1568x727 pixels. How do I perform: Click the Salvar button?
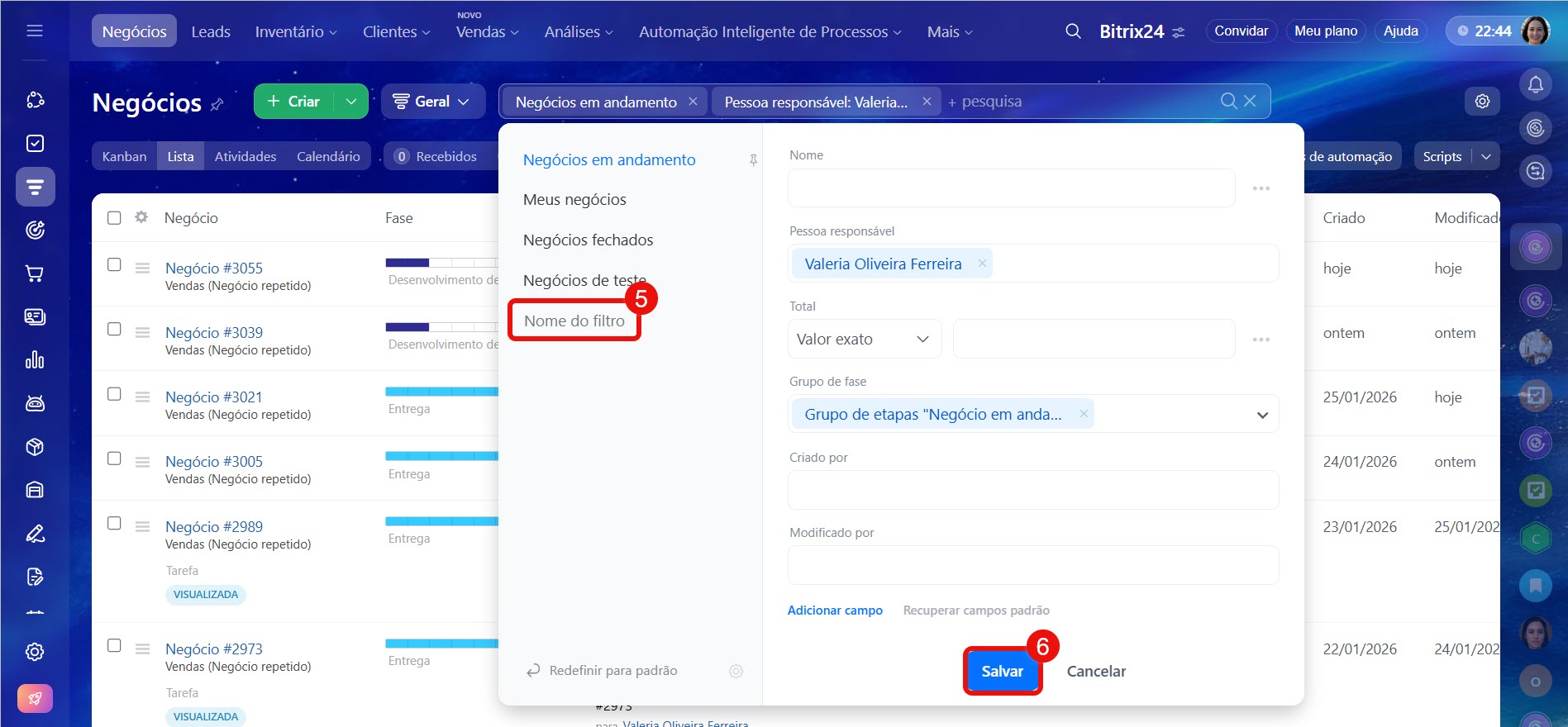1002,671
